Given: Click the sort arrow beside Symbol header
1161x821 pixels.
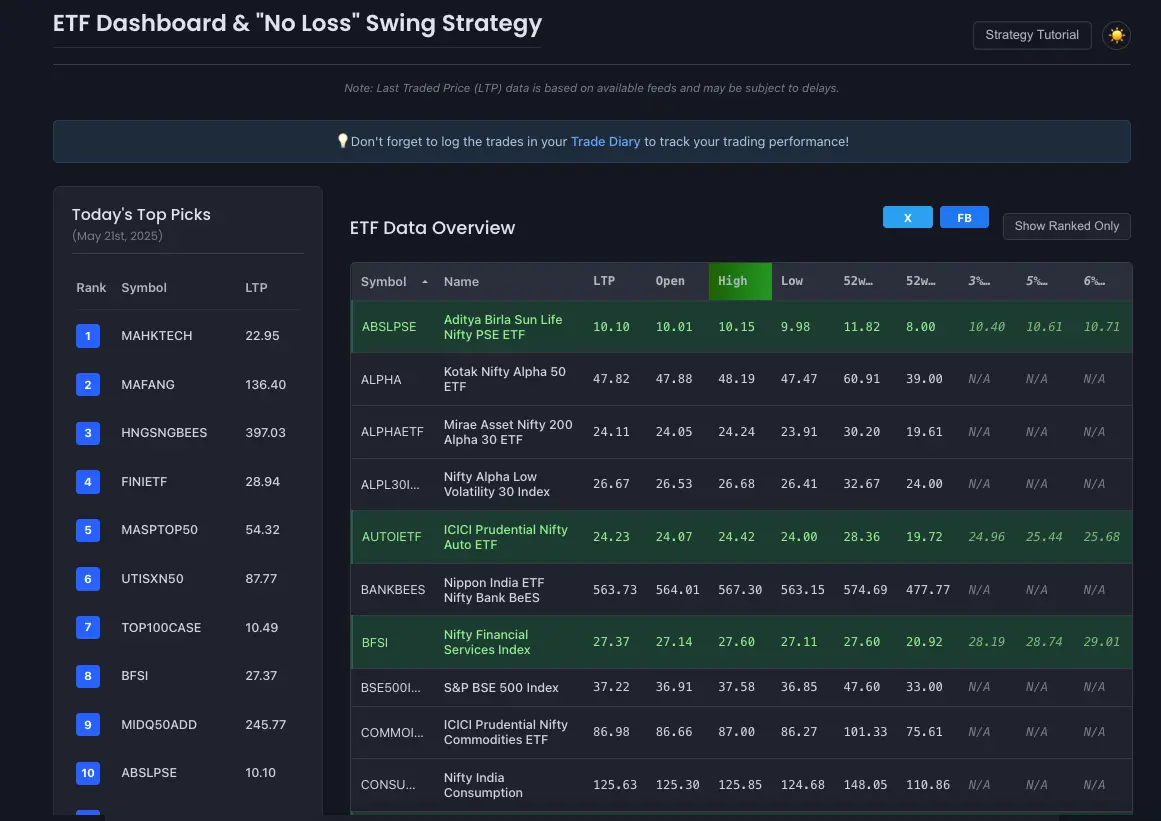Looking at the screenshot, I should [424, 282].
